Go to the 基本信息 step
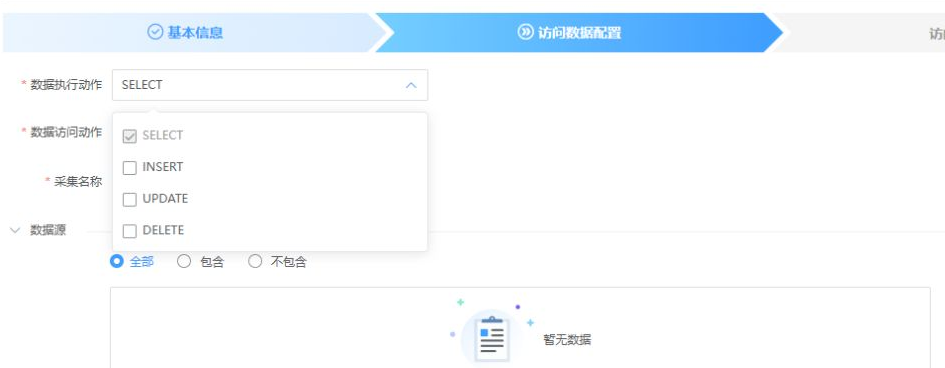This screenshot has width=945, height=368. pyautogui.click(x=195, y=33)
